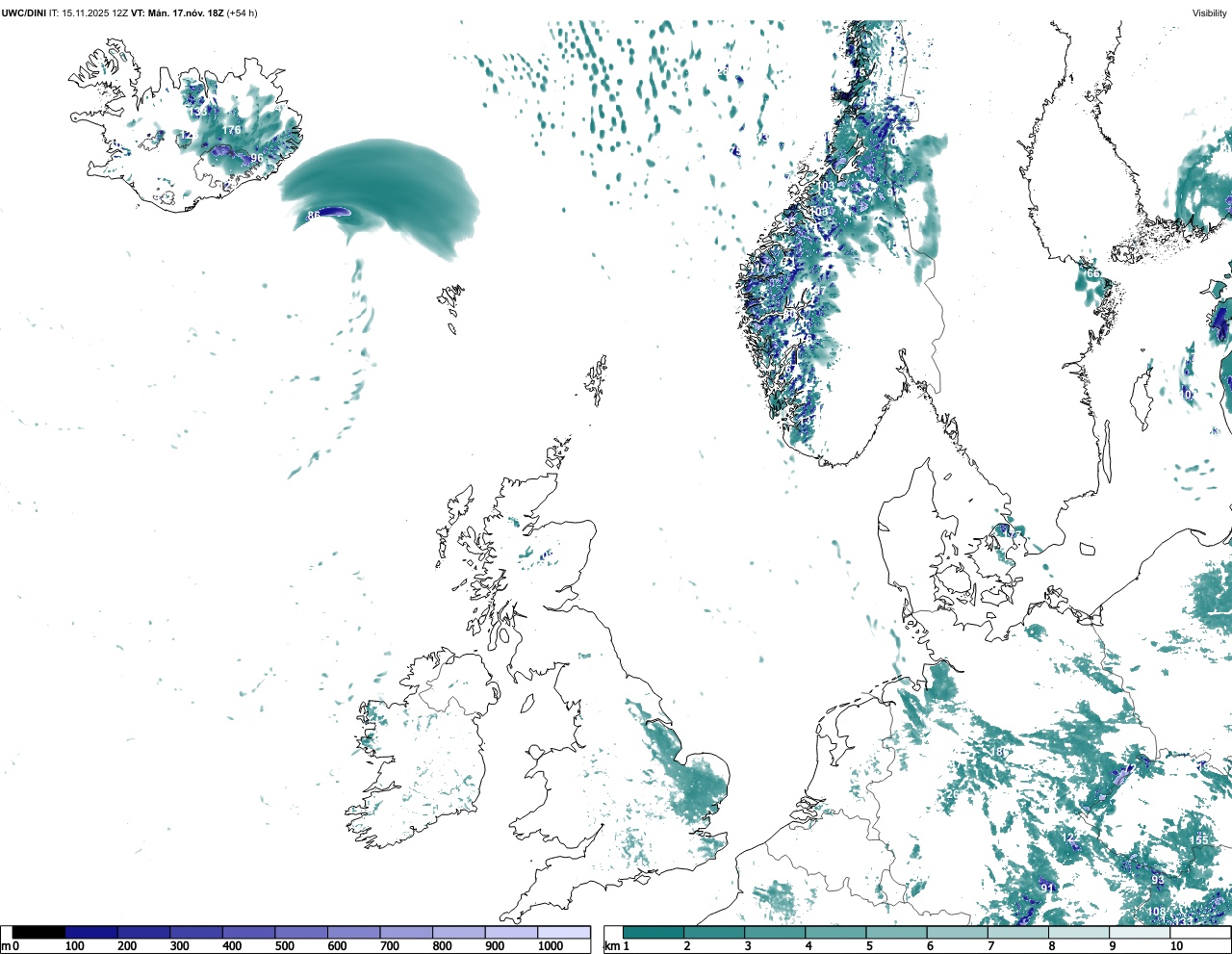
Task: Pick the 500–600 m purple-blue legend swatch
Action: [301, 932]
